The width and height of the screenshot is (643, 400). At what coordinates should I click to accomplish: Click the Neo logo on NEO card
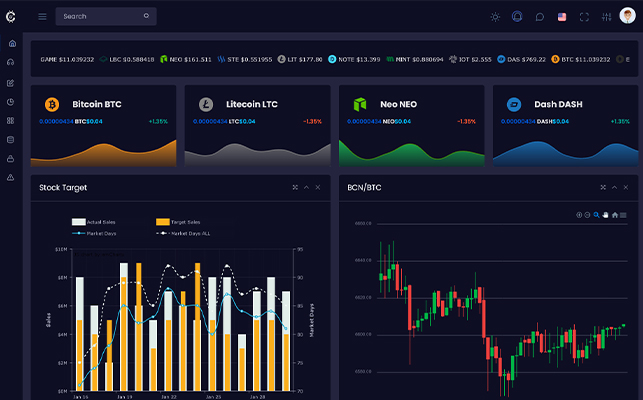tap(360, 105)
